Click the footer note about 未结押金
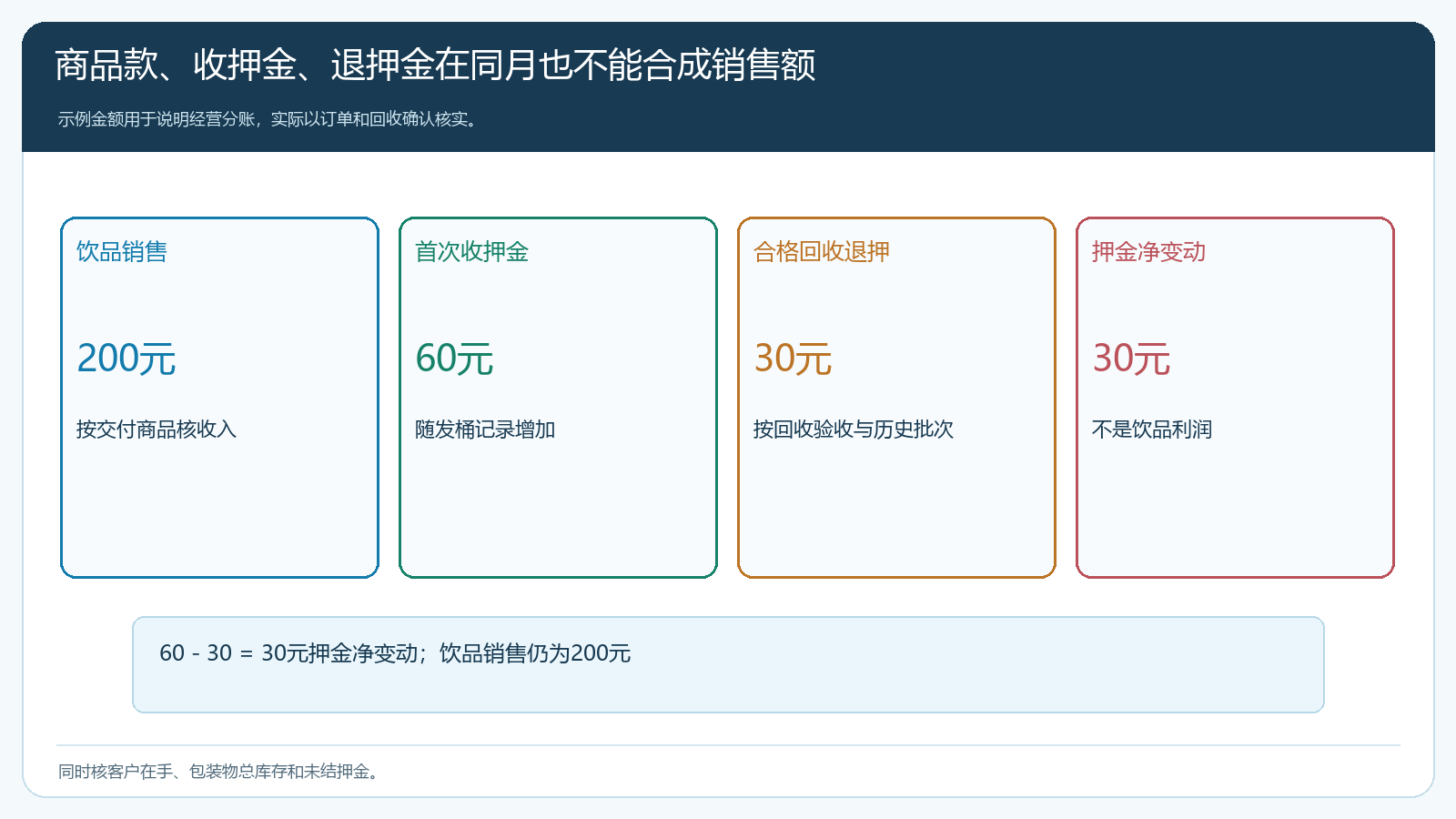The width and height of the screenshot is (1456, 819). point(220,772)
